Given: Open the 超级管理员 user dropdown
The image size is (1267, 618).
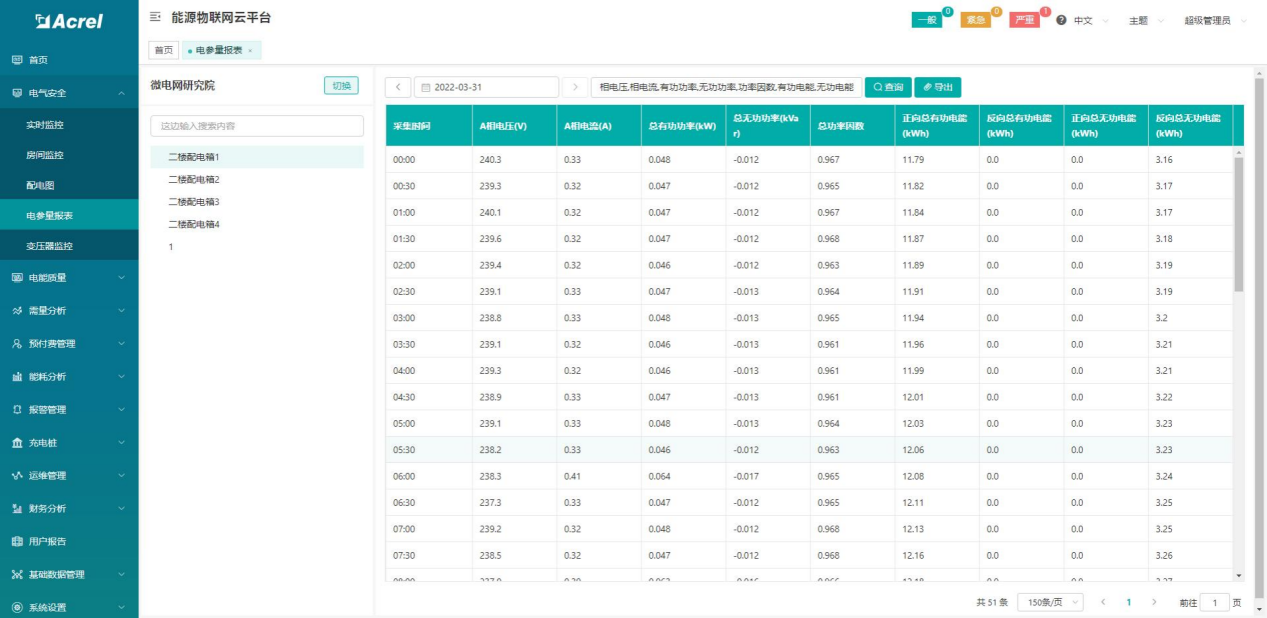Looking at the screenshot, I should click(1215, 20).
